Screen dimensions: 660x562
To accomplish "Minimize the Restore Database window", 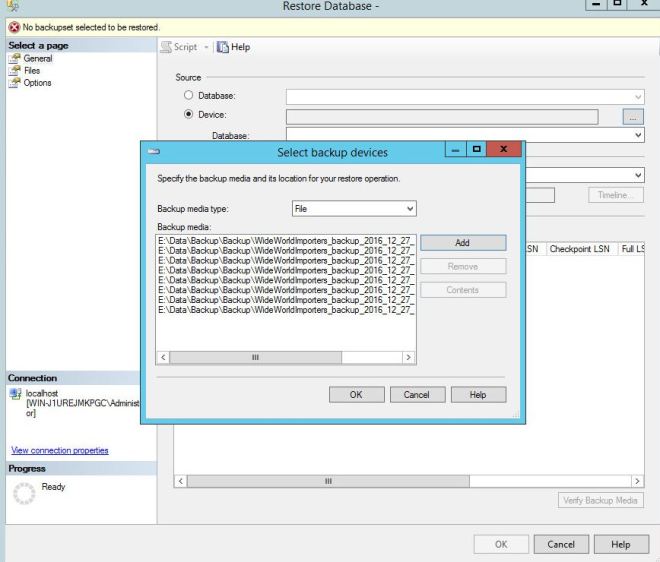I will tap(596, 4).
